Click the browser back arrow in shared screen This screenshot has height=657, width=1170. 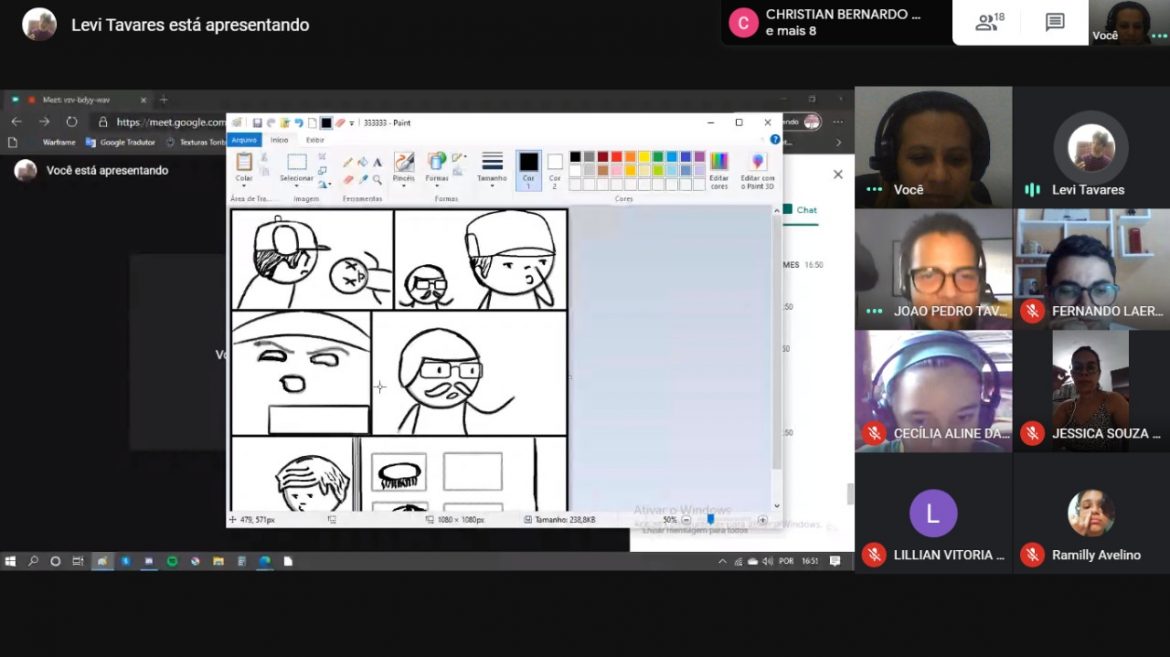pyautogui.click(x=16, y=122)
